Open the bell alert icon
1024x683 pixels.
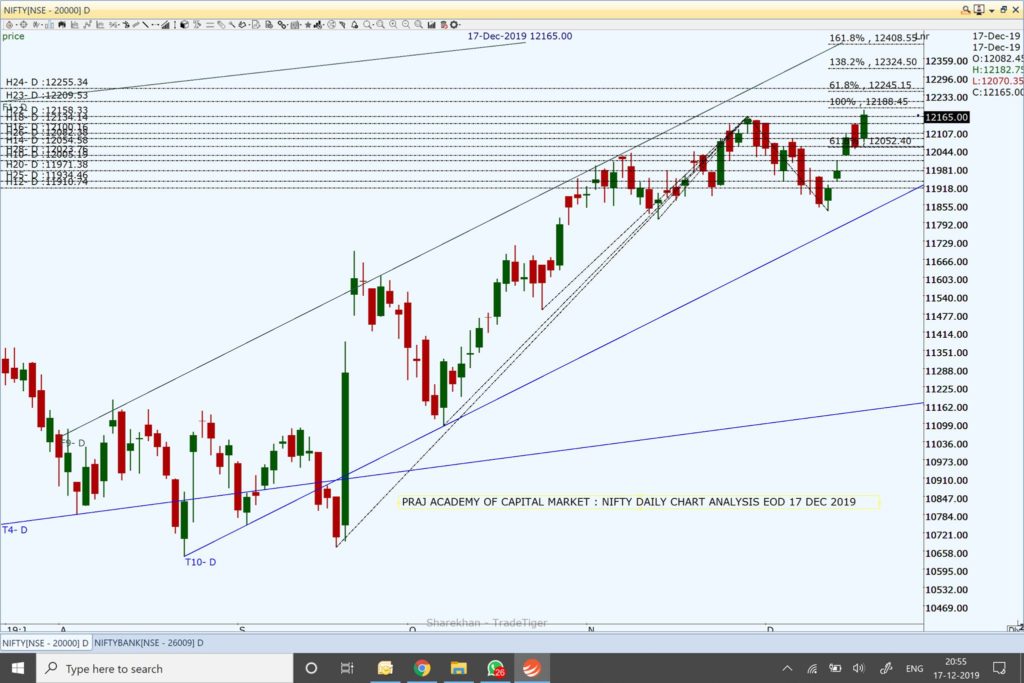coord(355,25)
